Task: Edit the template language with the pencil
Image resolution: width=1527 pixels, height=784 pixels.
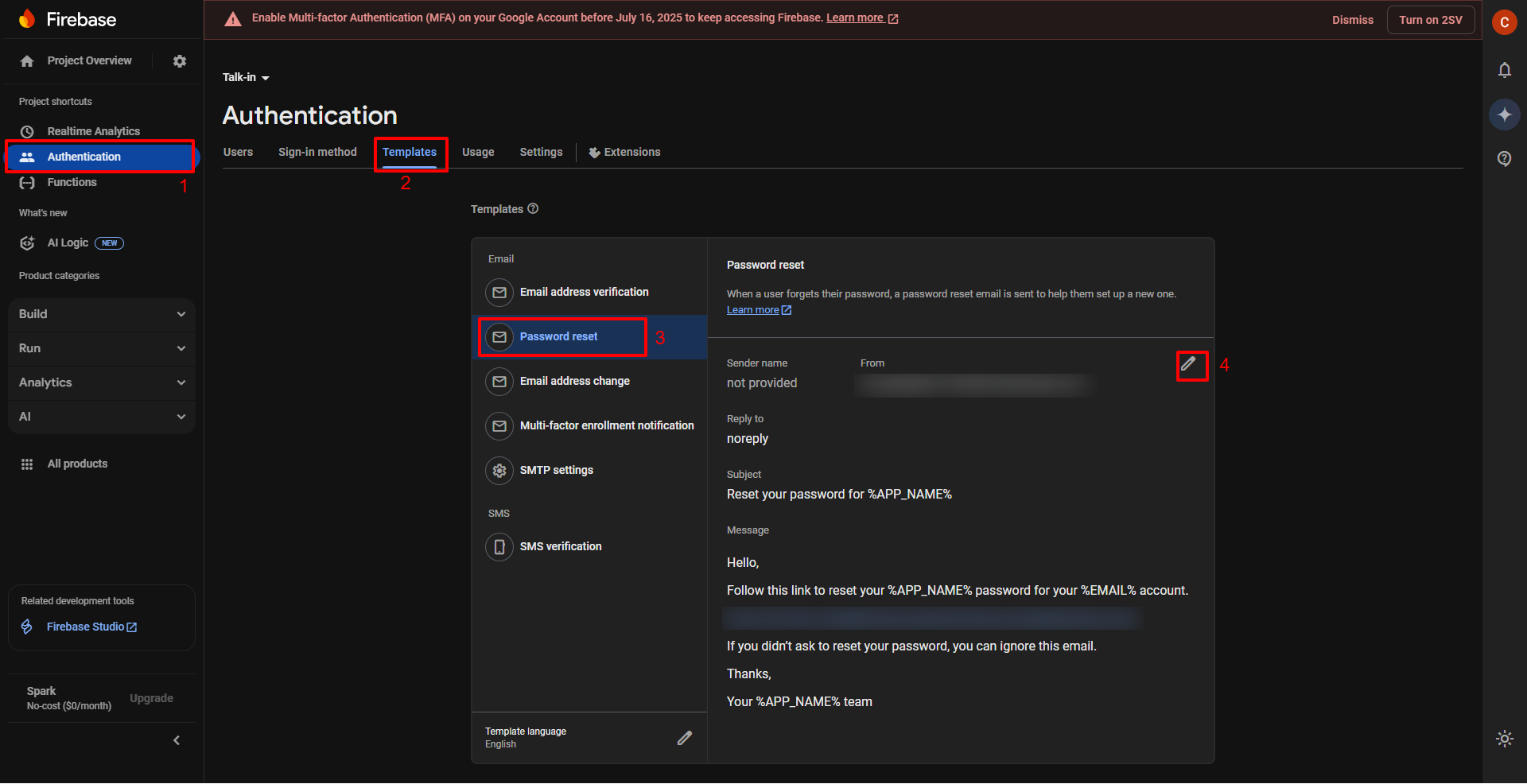Action: [684, 738]
